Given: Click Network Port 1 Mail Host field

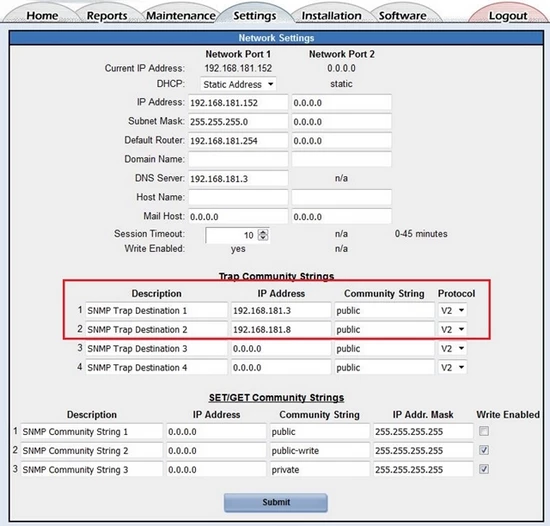Looking at the screenshot, I should (238, 216).
